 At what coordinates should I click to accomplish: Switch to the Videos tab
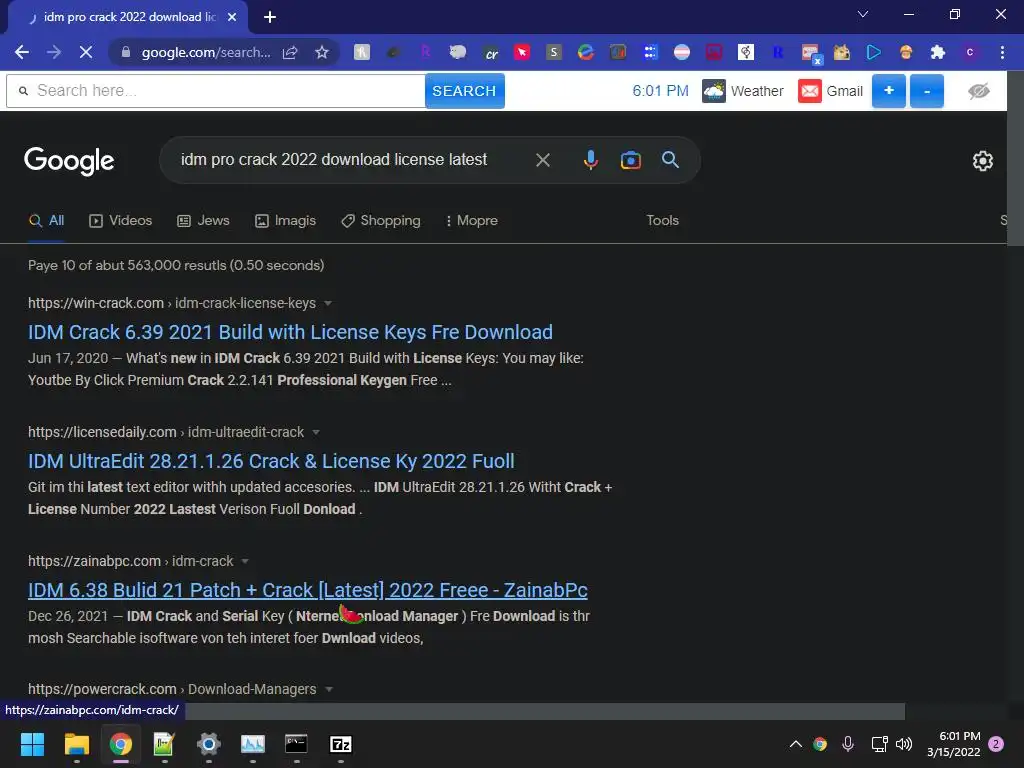pyautogui.click(x=120, y=221)
